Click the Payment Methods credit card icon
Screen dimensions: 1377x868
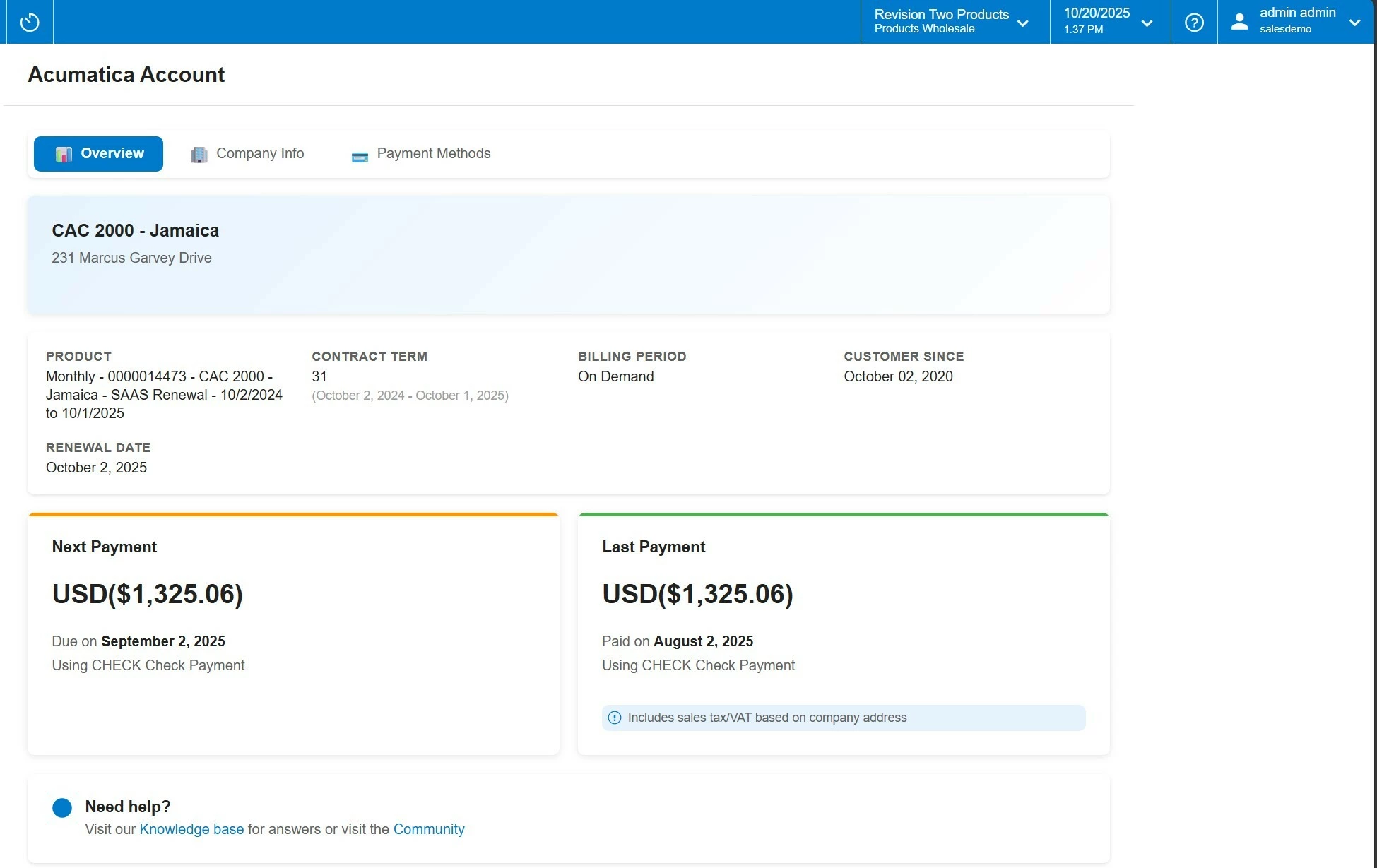coord(360,157)
